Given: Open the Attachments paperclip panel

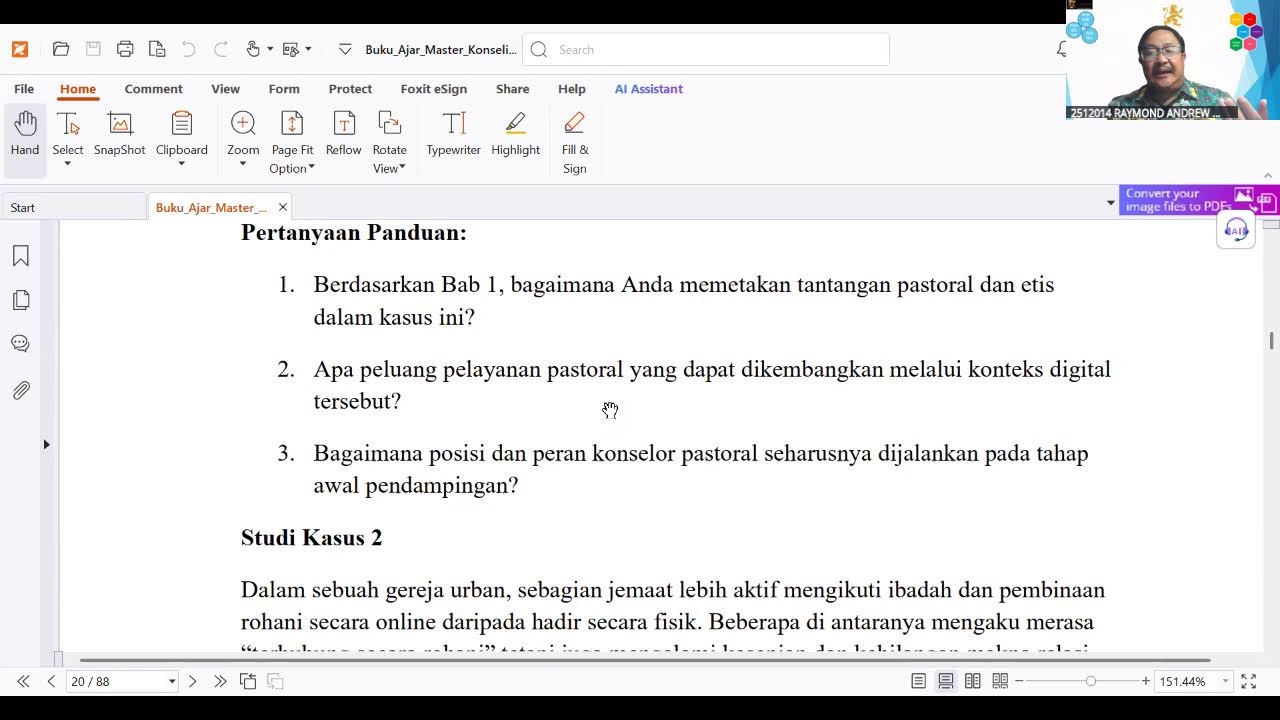Looking at the screenshot, I should coord(21,390).
